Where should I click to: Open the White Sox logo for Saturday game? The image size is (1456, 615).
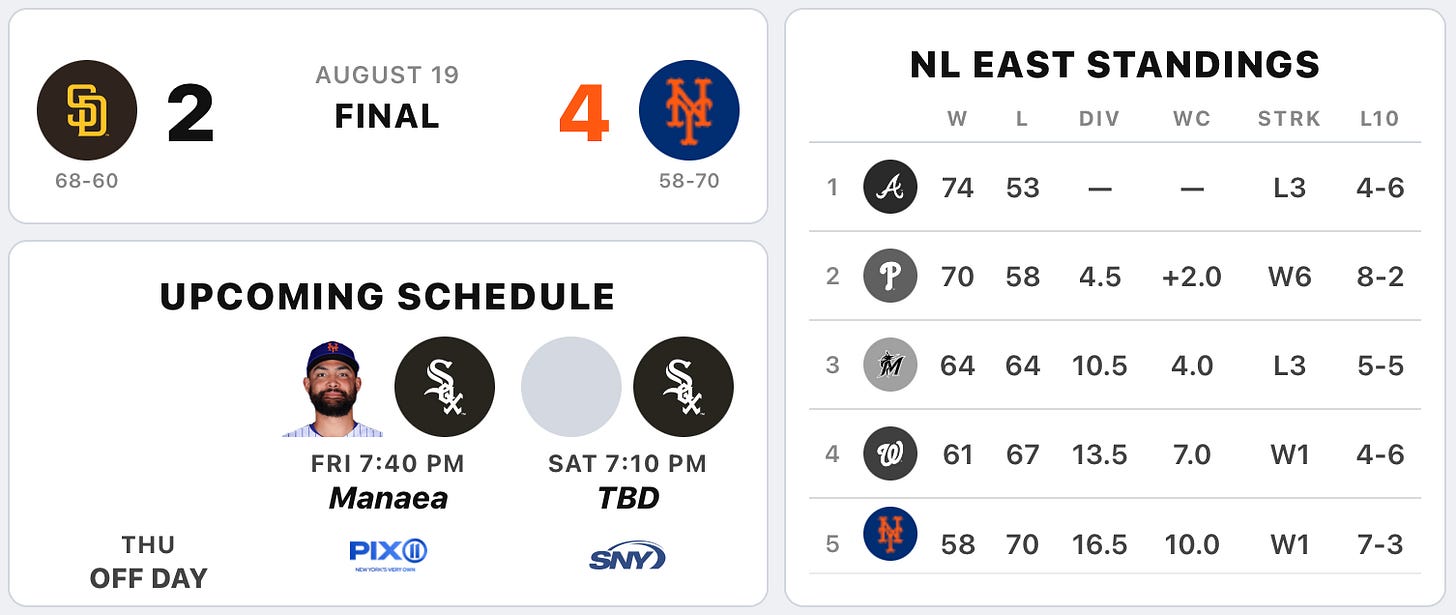pos(684,387)
